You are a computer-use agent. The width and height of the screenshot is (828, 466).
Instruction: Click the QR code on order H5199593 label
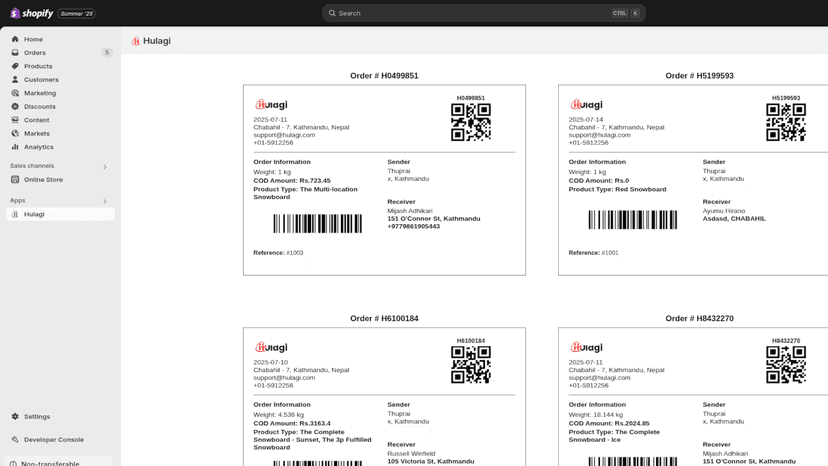click(x=786, y=122)
